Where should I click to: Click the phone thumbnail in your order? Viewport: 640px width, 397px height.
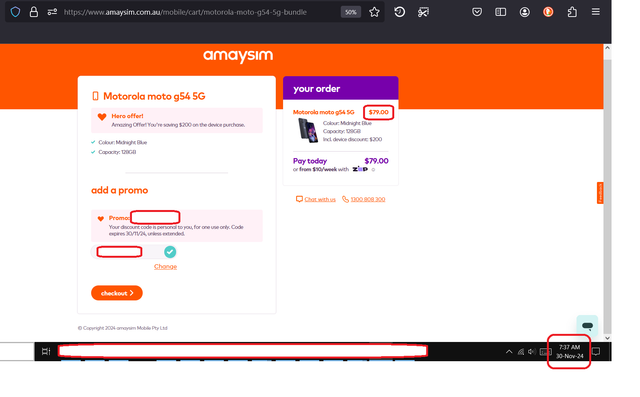[308, 130]
